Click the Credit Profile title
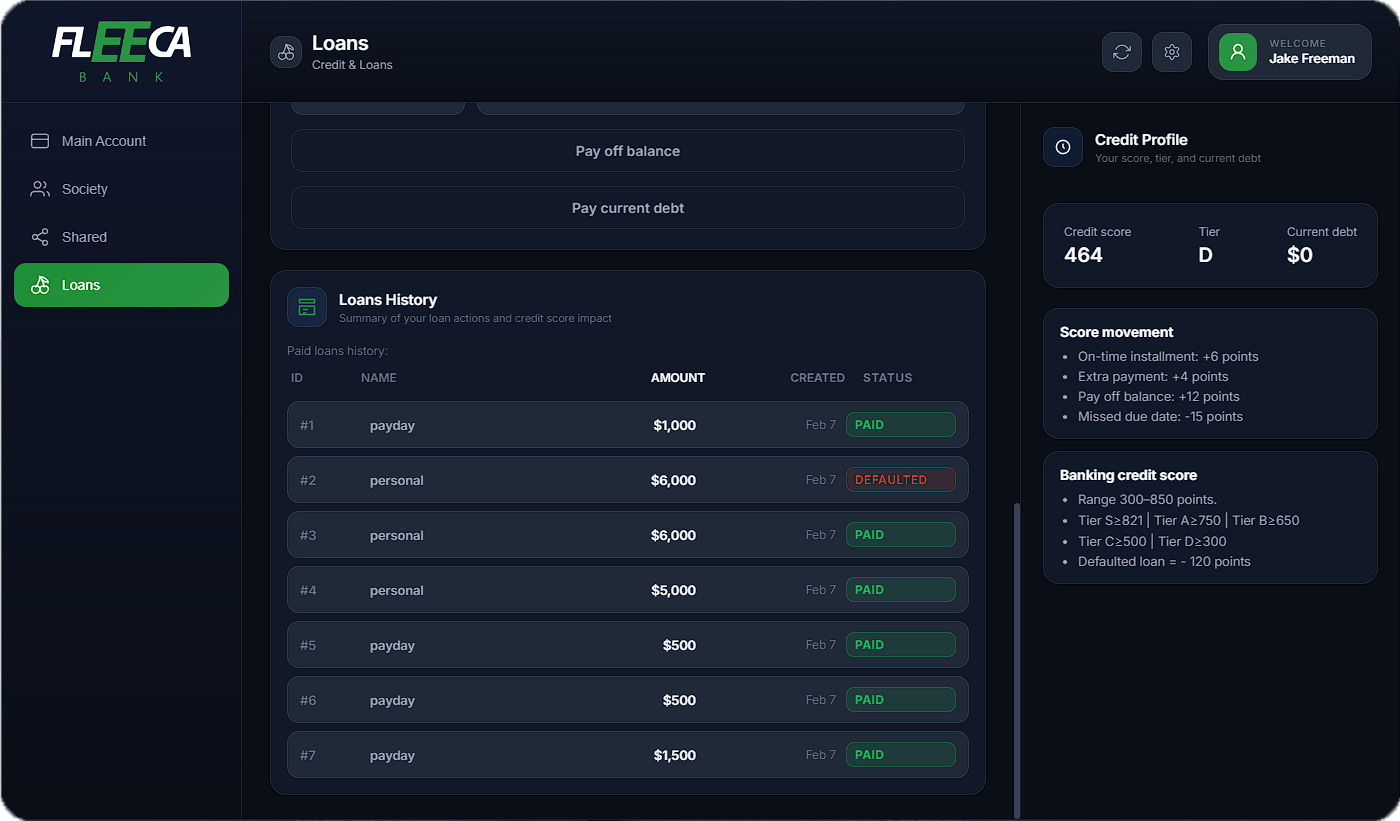 1141,140
